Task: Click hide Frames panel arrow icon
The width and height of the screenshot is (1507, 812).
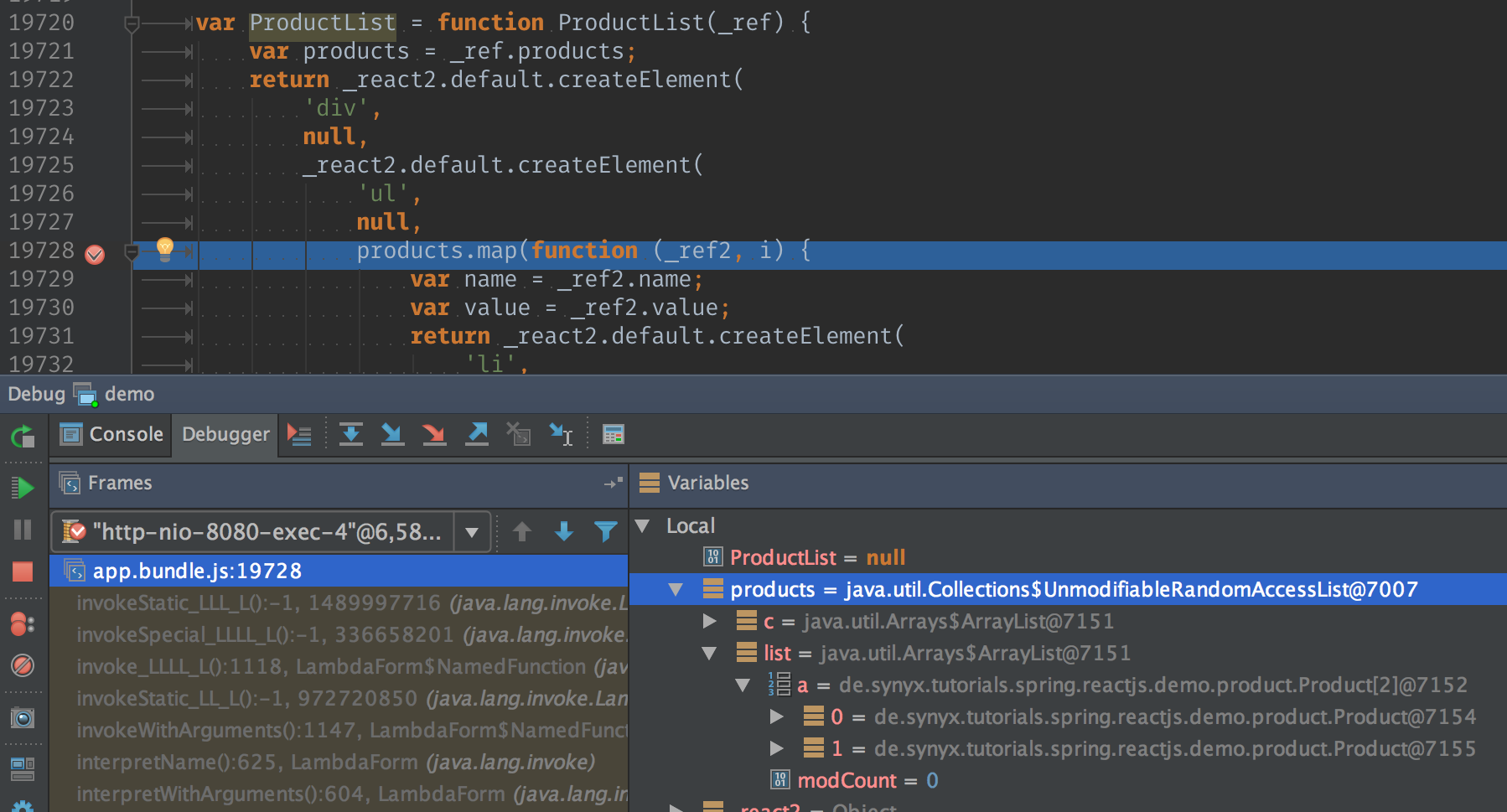Action: (614, 484)
